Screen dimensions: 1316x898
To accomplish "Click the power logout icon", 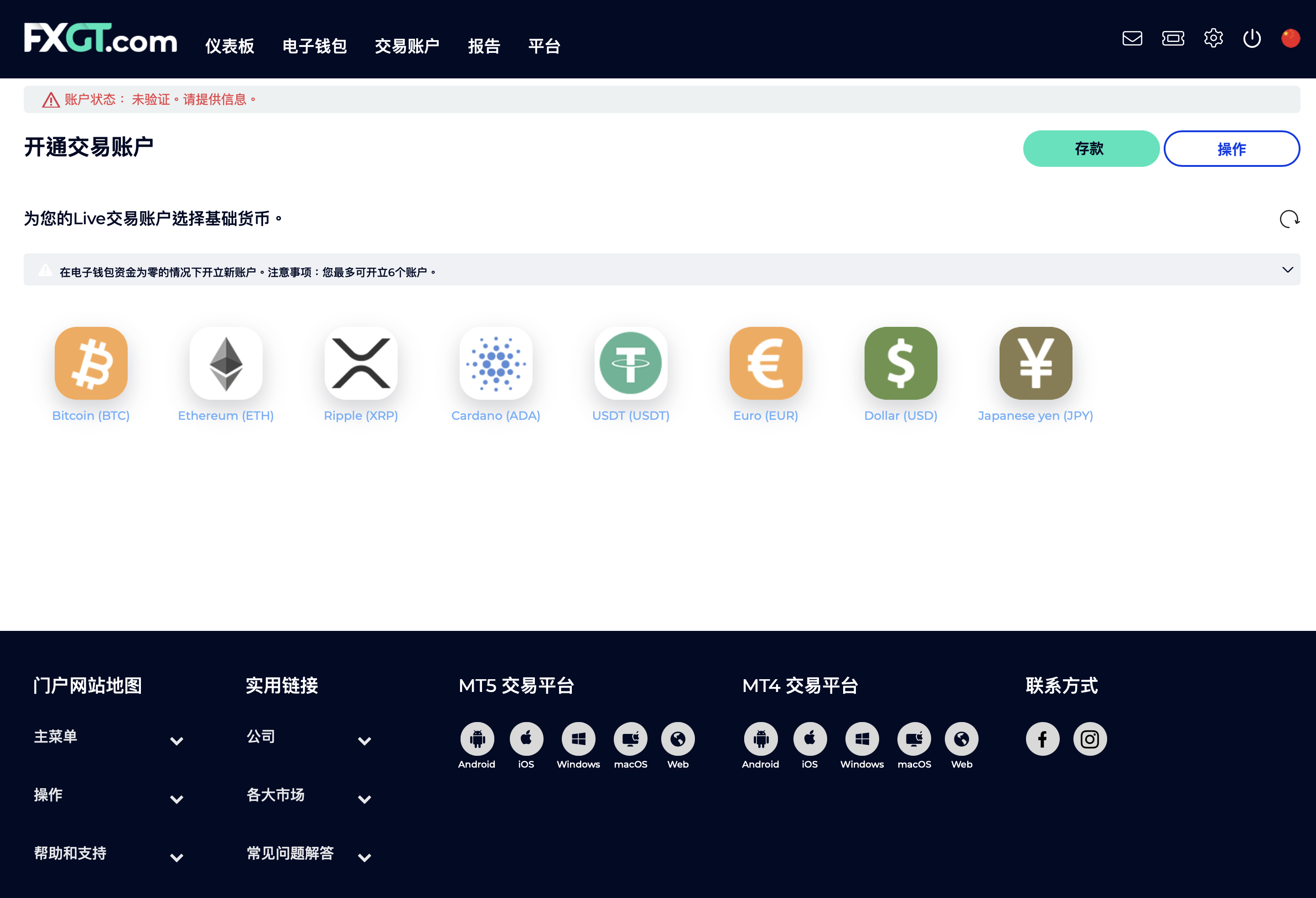I will [x=1252, y=38].
